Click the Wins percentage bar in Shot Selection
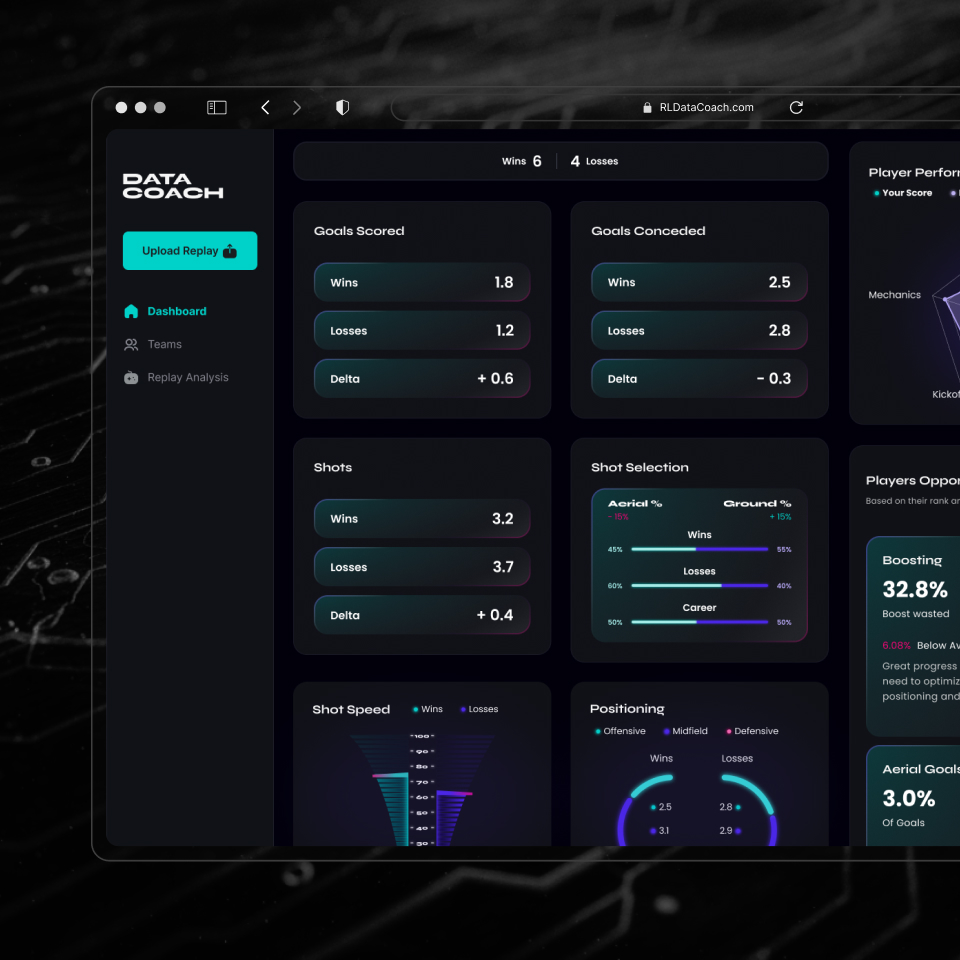960x960 pixels. pyautogui.click(x=700, y=549)
